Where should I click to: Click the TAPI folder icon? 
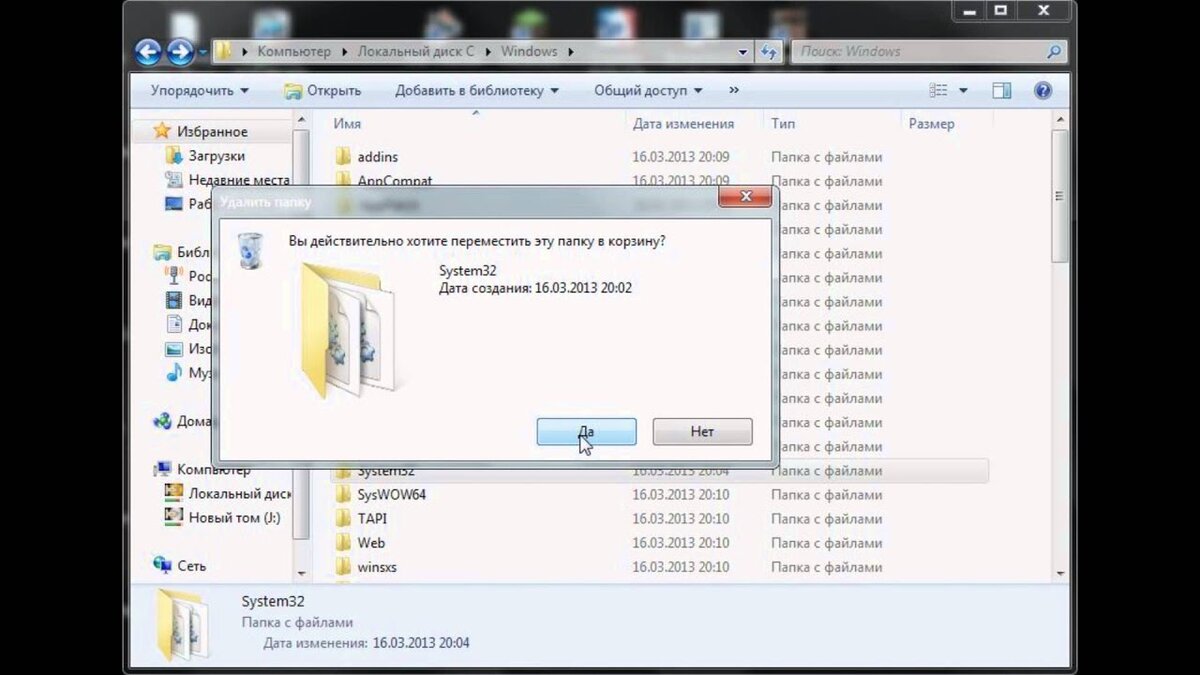343,519
